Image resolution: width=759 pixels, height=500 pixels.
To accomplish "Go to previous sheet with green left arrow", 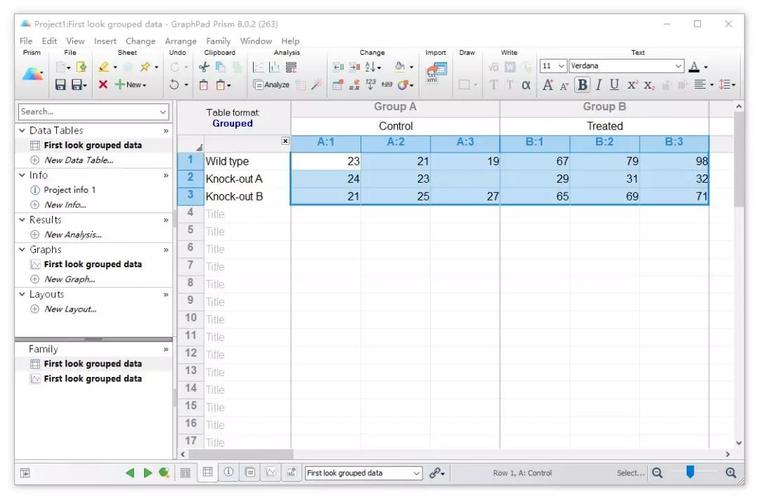I will tap(130, 473).
